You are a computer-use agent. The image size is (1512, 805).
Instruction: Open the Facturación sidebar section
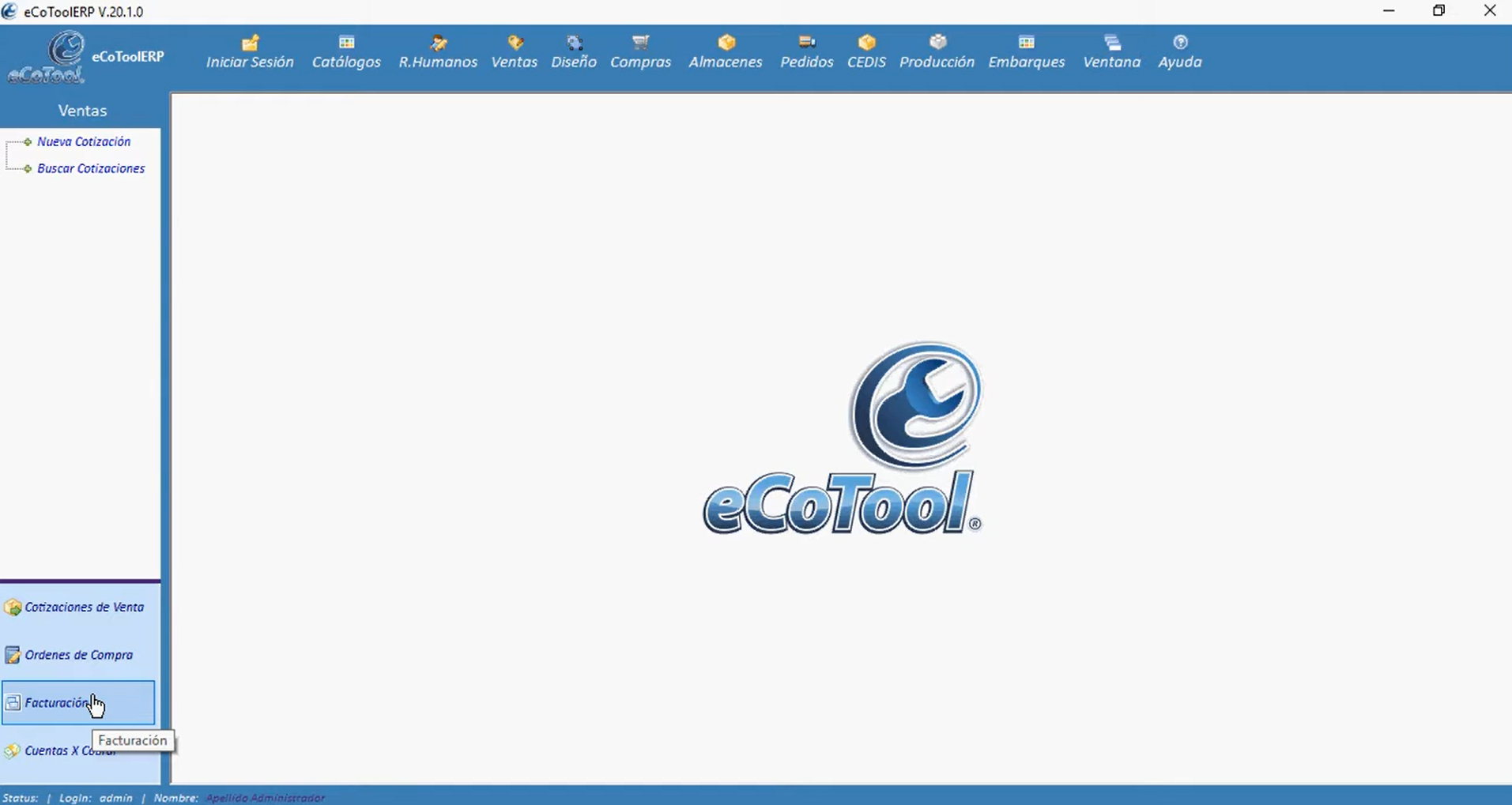coord(55,703)
